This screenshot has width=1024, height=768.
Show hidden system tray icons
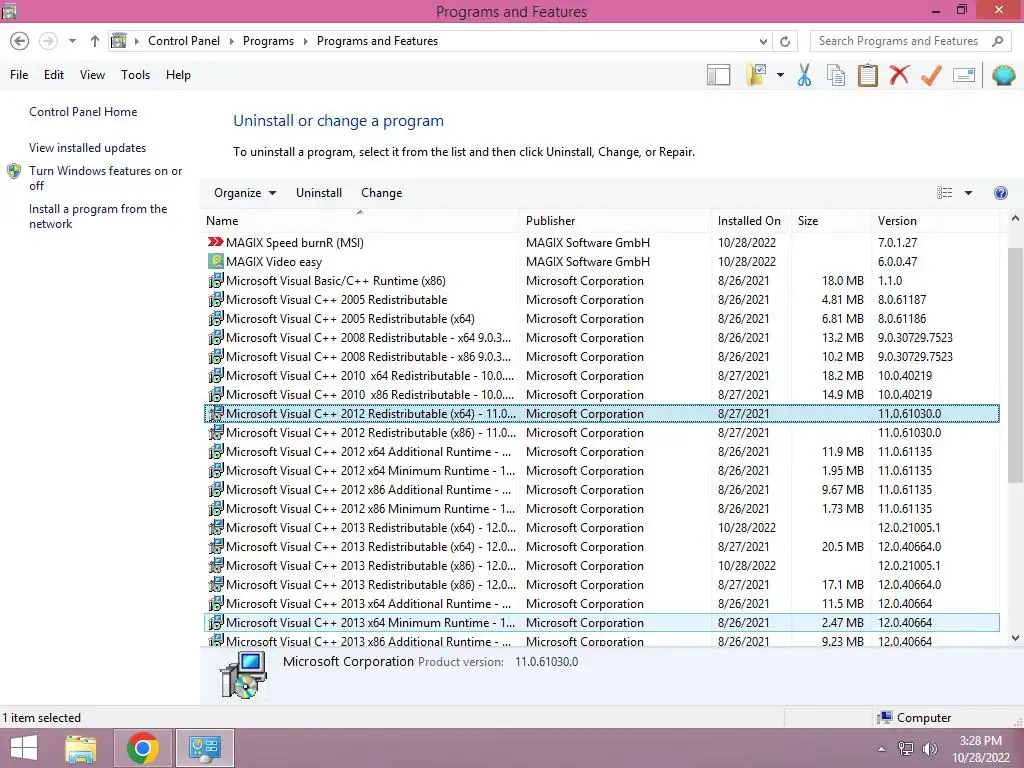pyautogui.click(x=881, y=749)
